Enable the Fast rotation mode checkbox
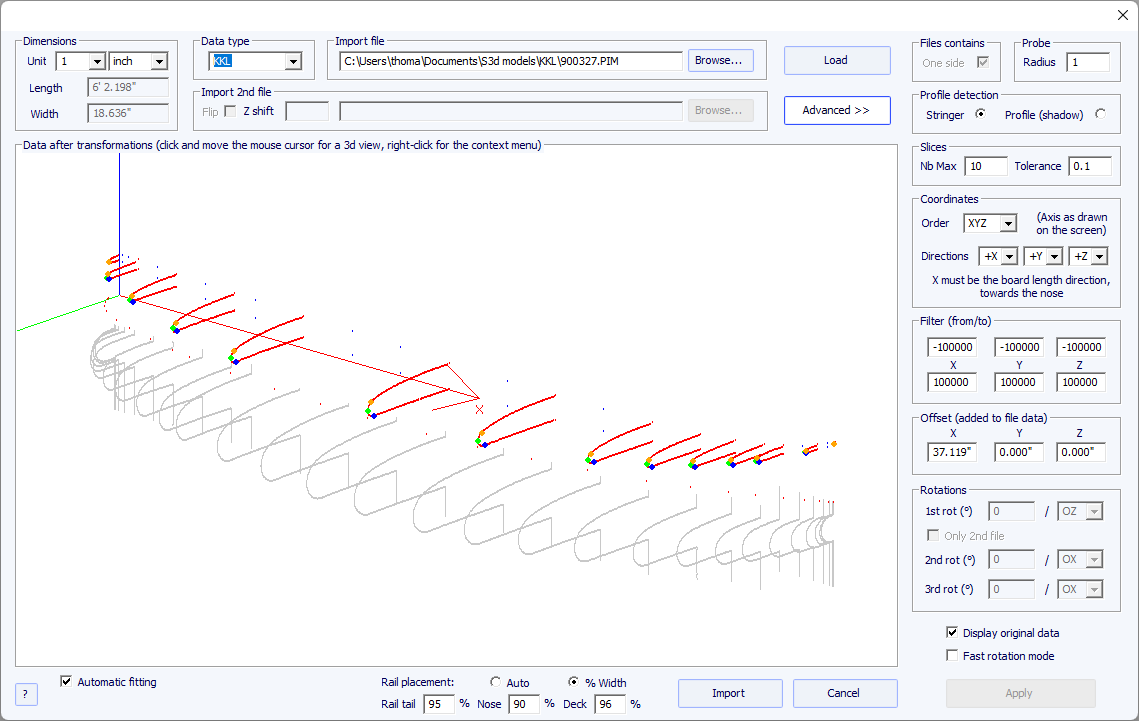Image resolution: width=1139 pixels, height=721 pixels. 952,656
